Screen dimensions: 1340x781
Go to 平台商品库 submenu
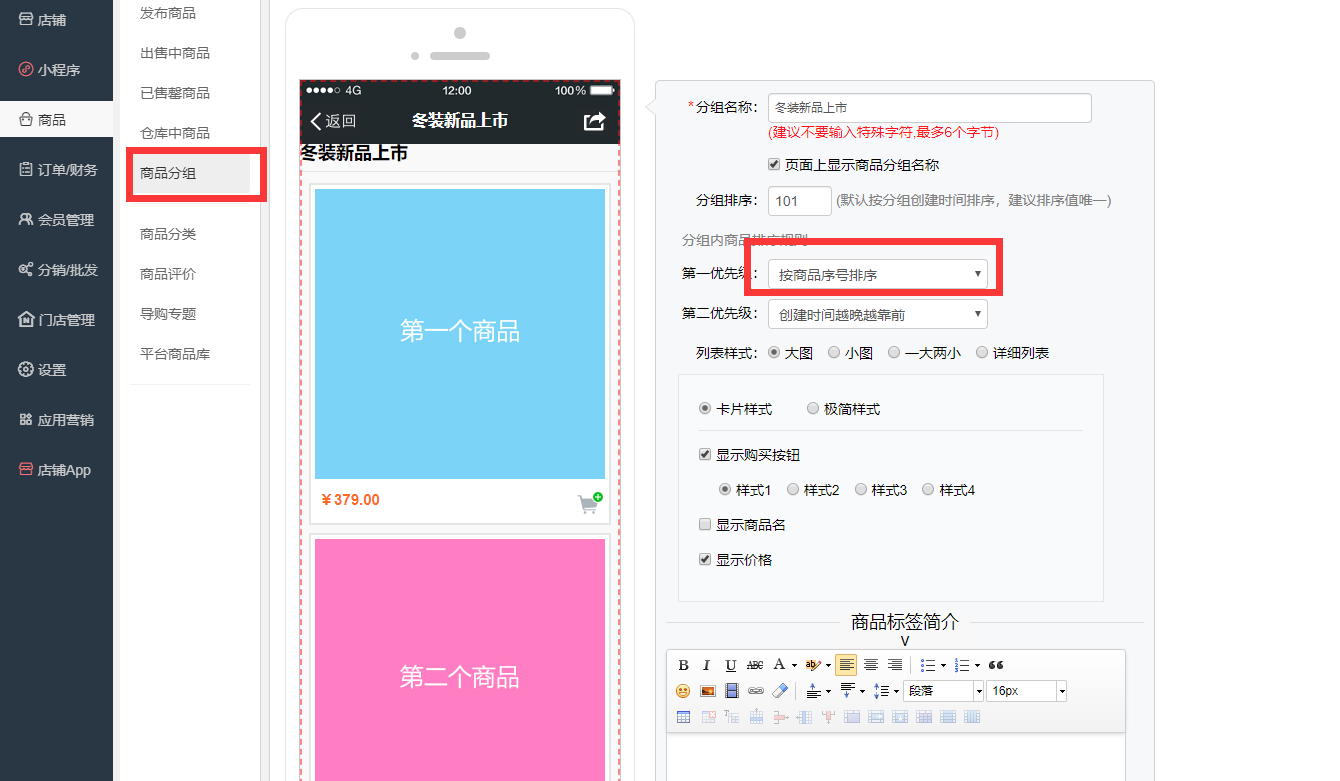tap(175, 354)
